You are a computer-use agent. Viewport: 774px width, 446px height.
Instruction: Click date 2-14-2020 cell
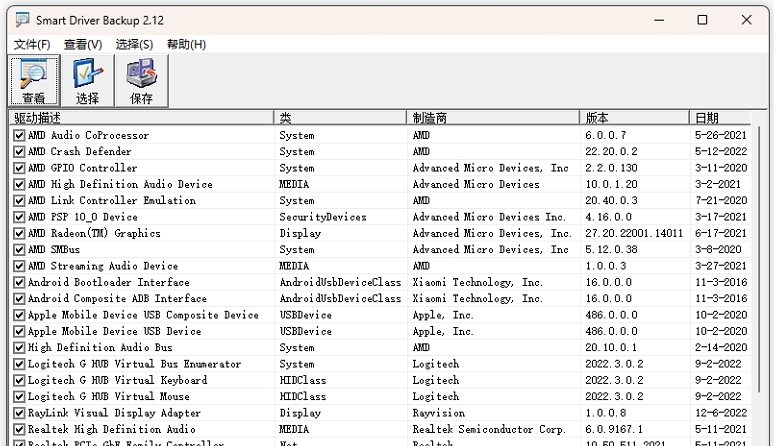click(721, 347)
